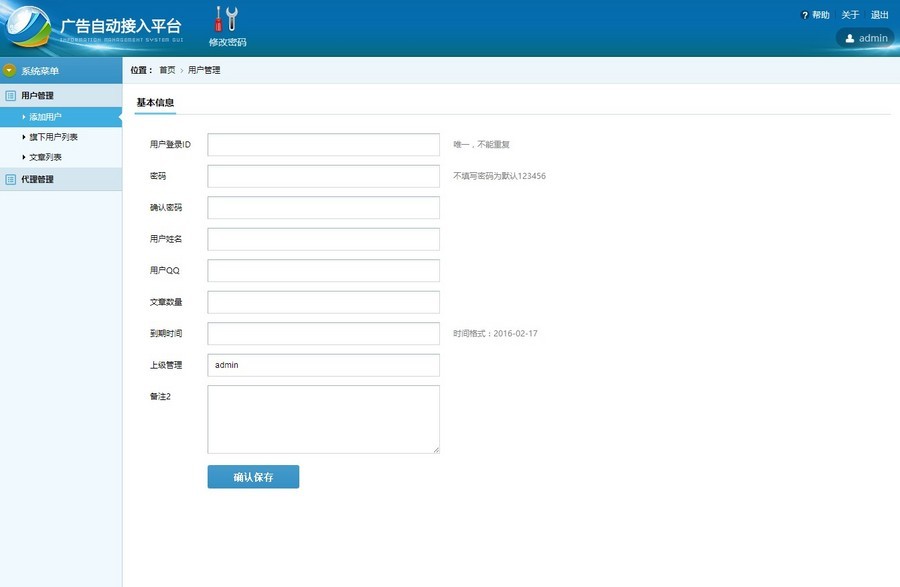Click the platform globe logo
The height and width of the screenshot is (587, 900).
pyautogui.click(x=26, y=27)
